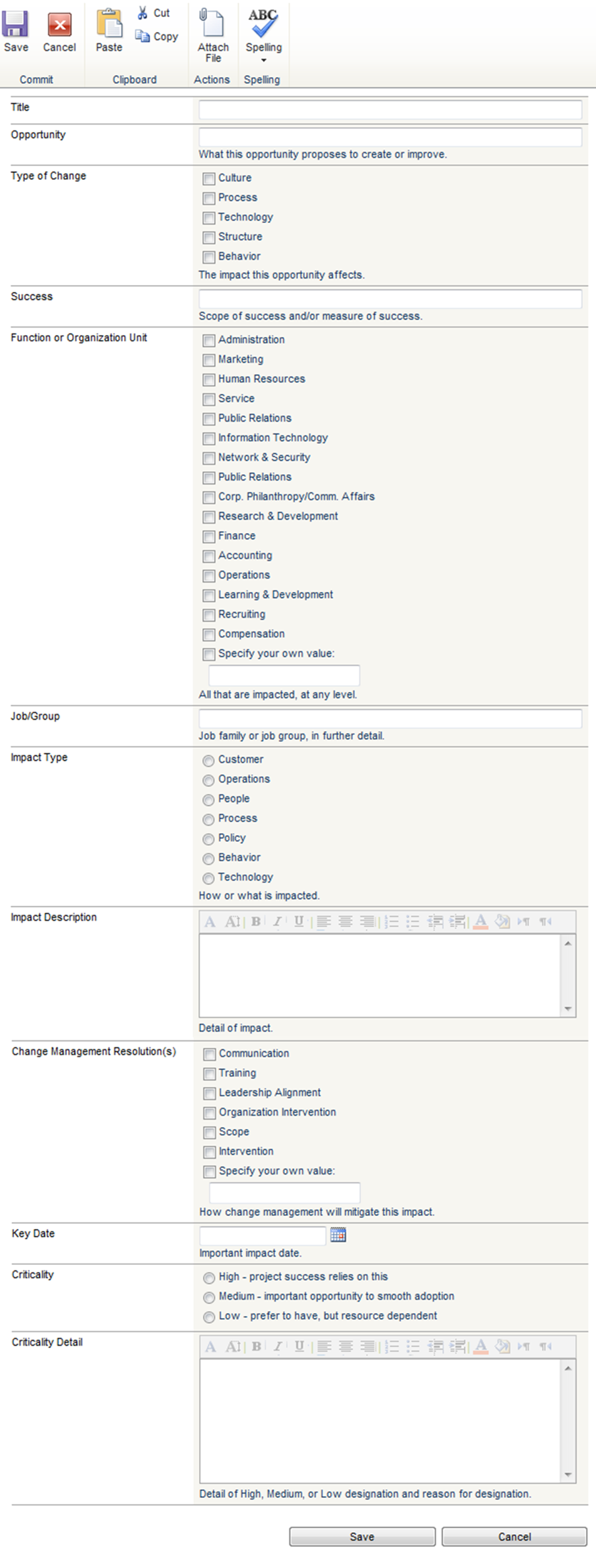596x1568 pixels.
Task: Change font size in Impact Description toolbar
Action: (x=233, y=922)
